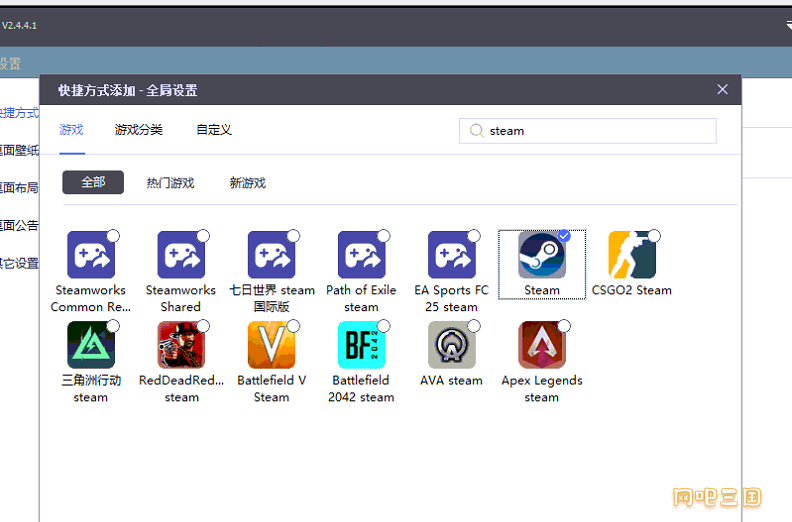Image resolution: width=792 pixels, height=522 pixels.
Task: Select the CSGO2 Steam icon
Action: point(632,255)
